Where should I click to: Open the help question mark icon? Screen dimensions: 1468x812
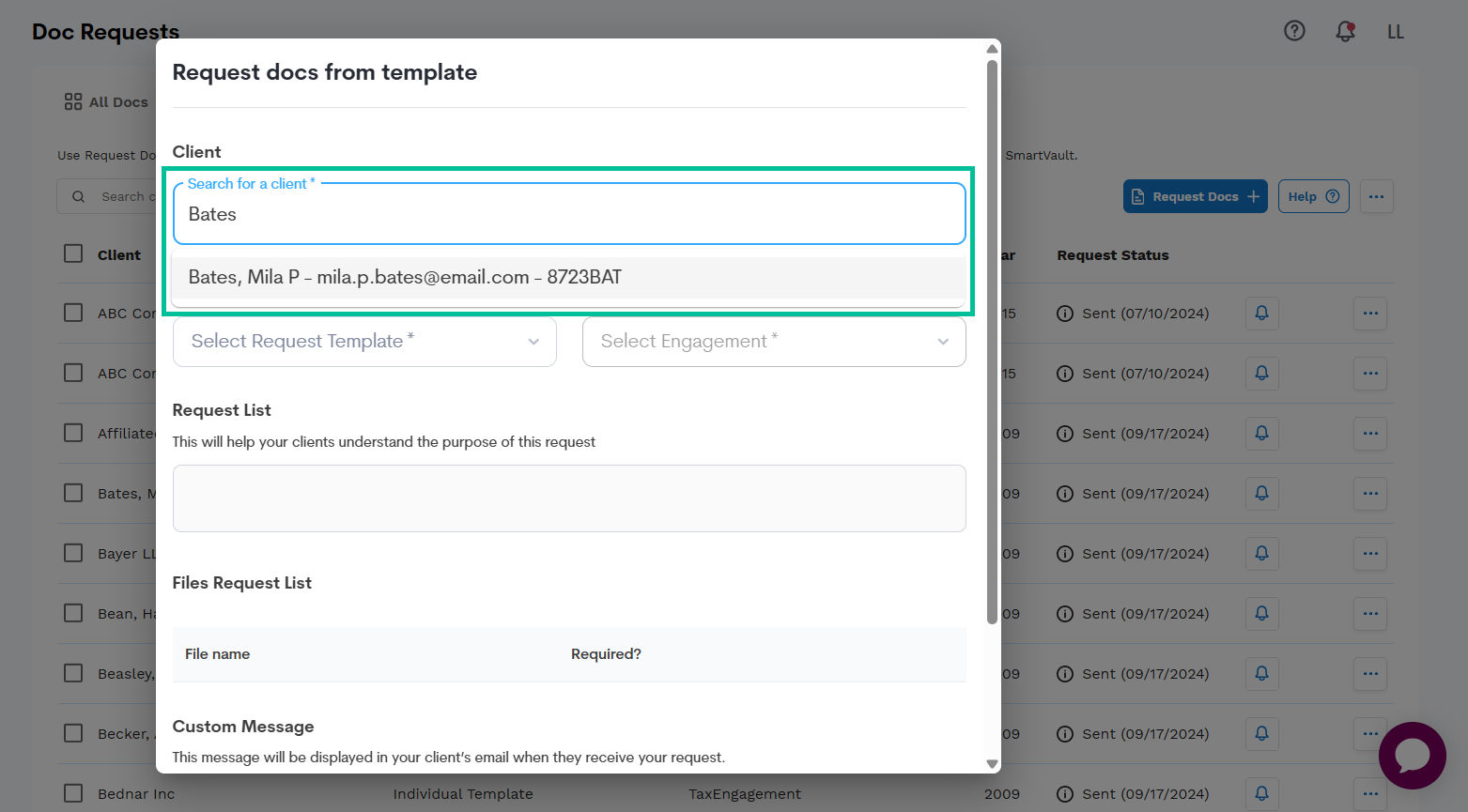1294,31
